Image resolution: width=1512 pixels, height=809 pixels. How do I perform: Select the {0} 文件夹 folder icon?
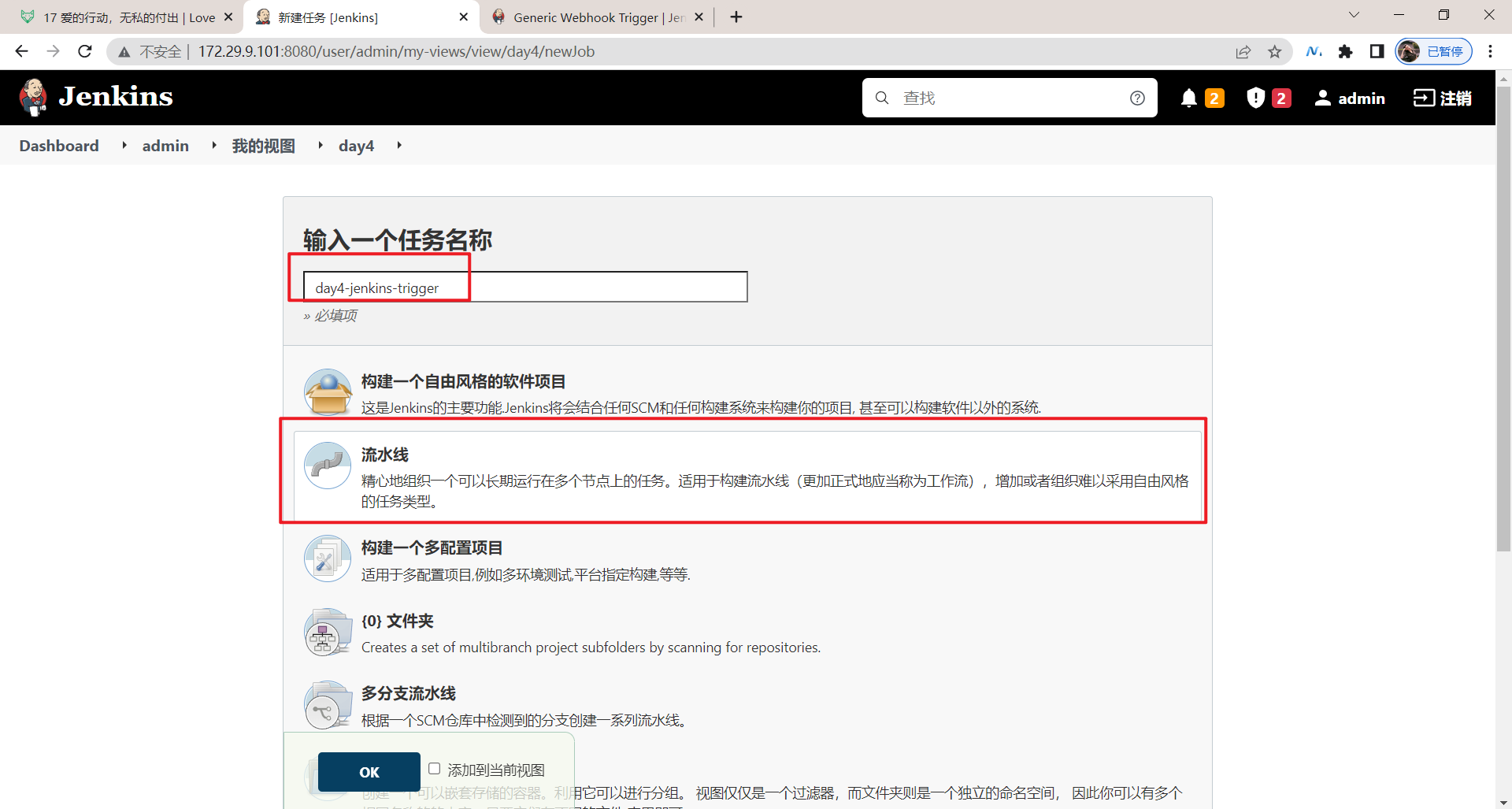pyautogui.click(x=328, y=632)
